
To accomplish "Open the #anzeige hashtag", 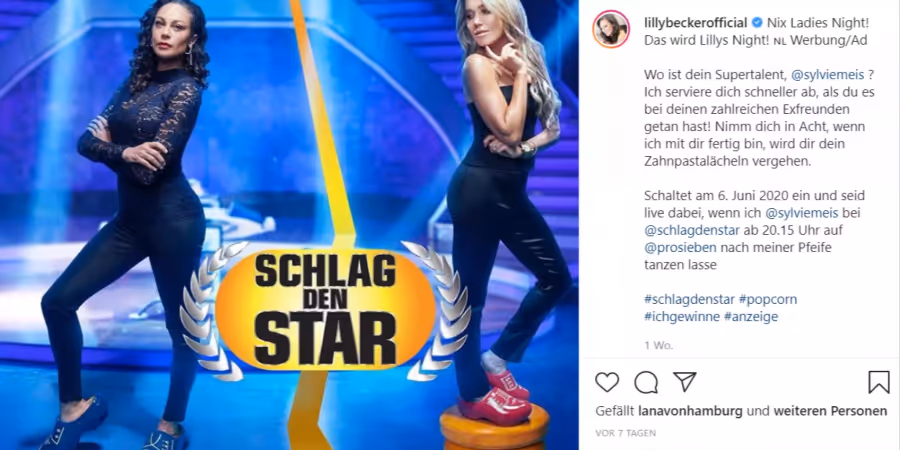I will [751, 316].
